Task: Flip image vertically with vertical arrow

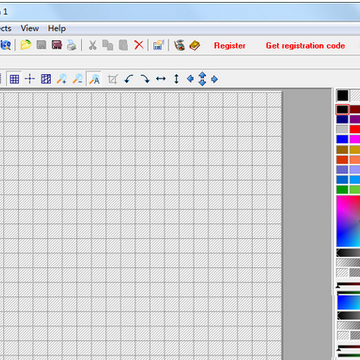Action: coord(176,79)
